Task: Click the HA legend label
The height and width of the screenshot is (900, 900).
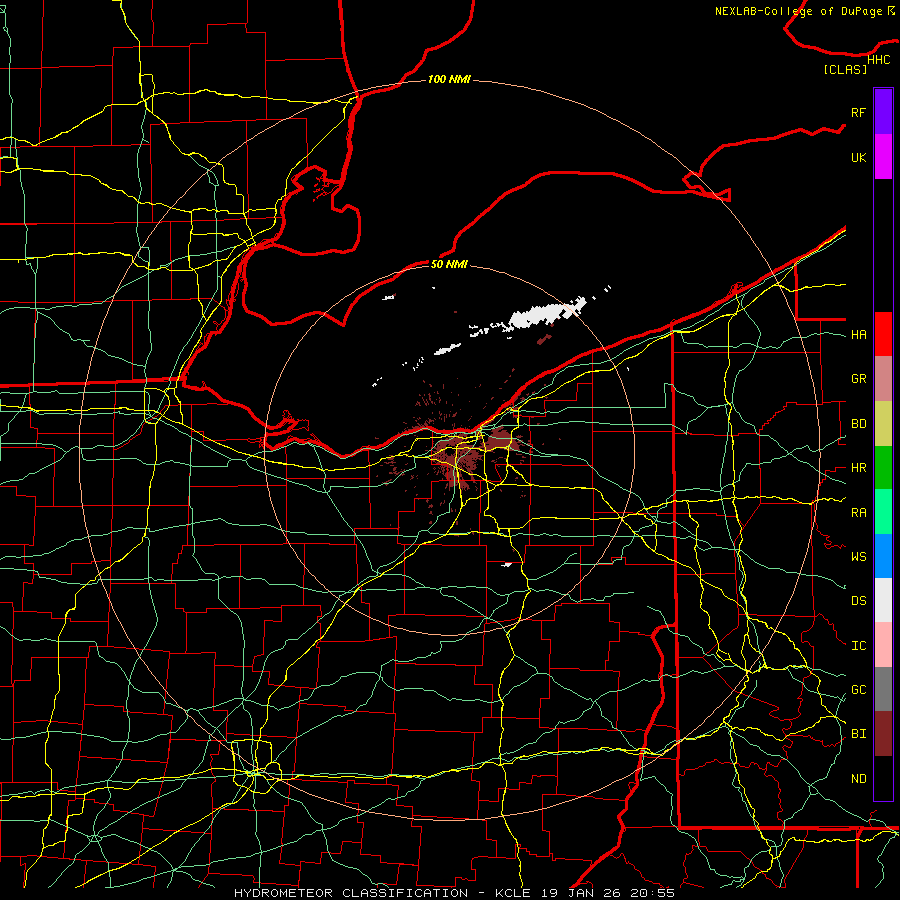Action: tap(858, 334)
